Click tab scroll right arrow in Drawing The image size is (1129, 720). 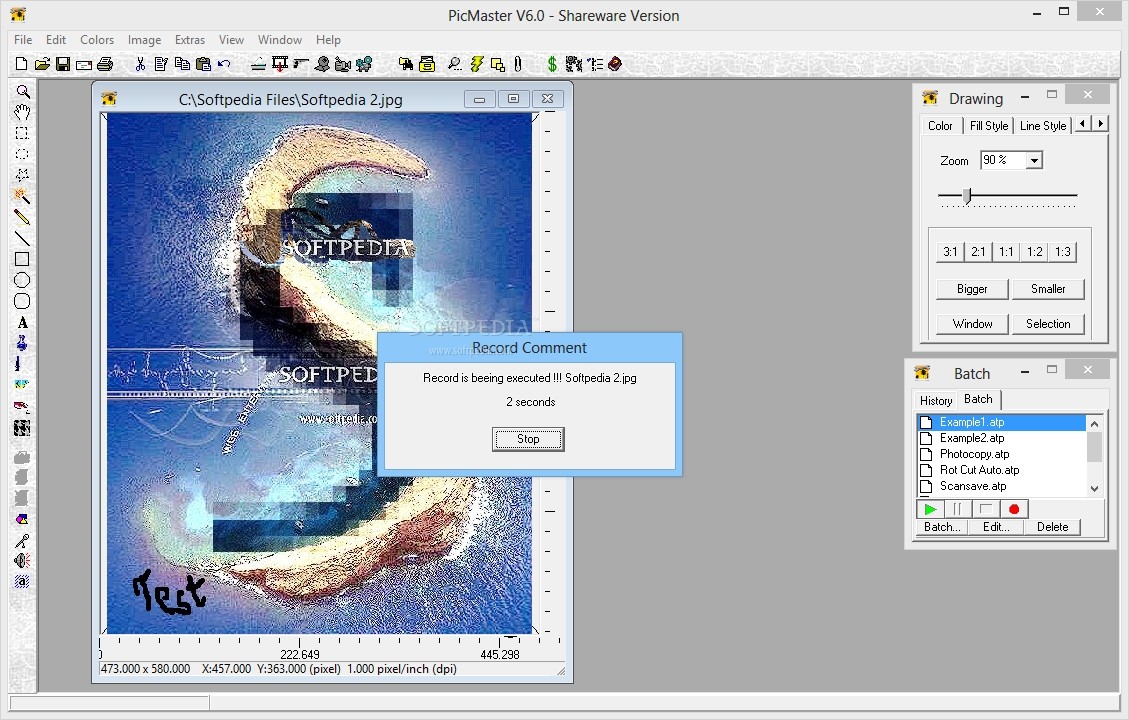(1100, 124)
